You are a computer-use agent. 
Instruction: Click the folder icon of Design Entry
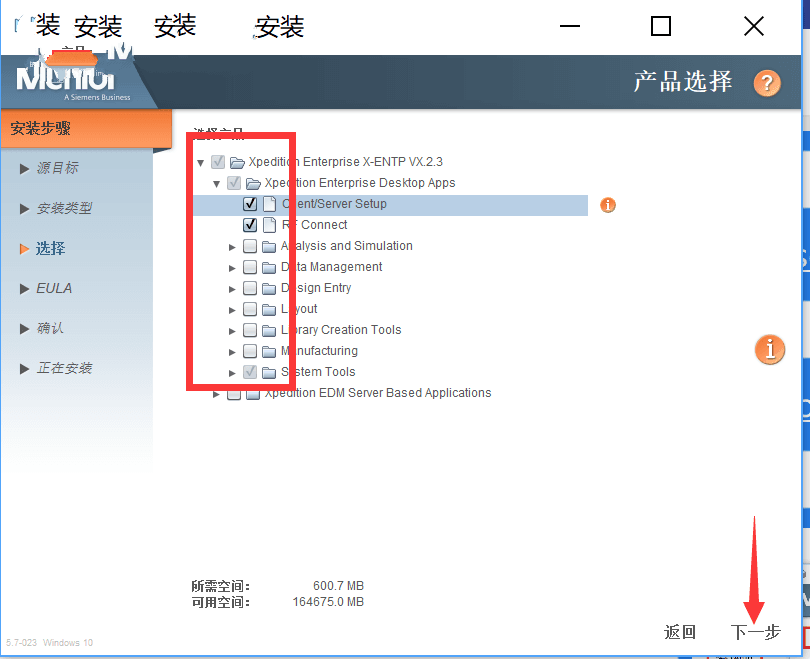pos(269,288)
